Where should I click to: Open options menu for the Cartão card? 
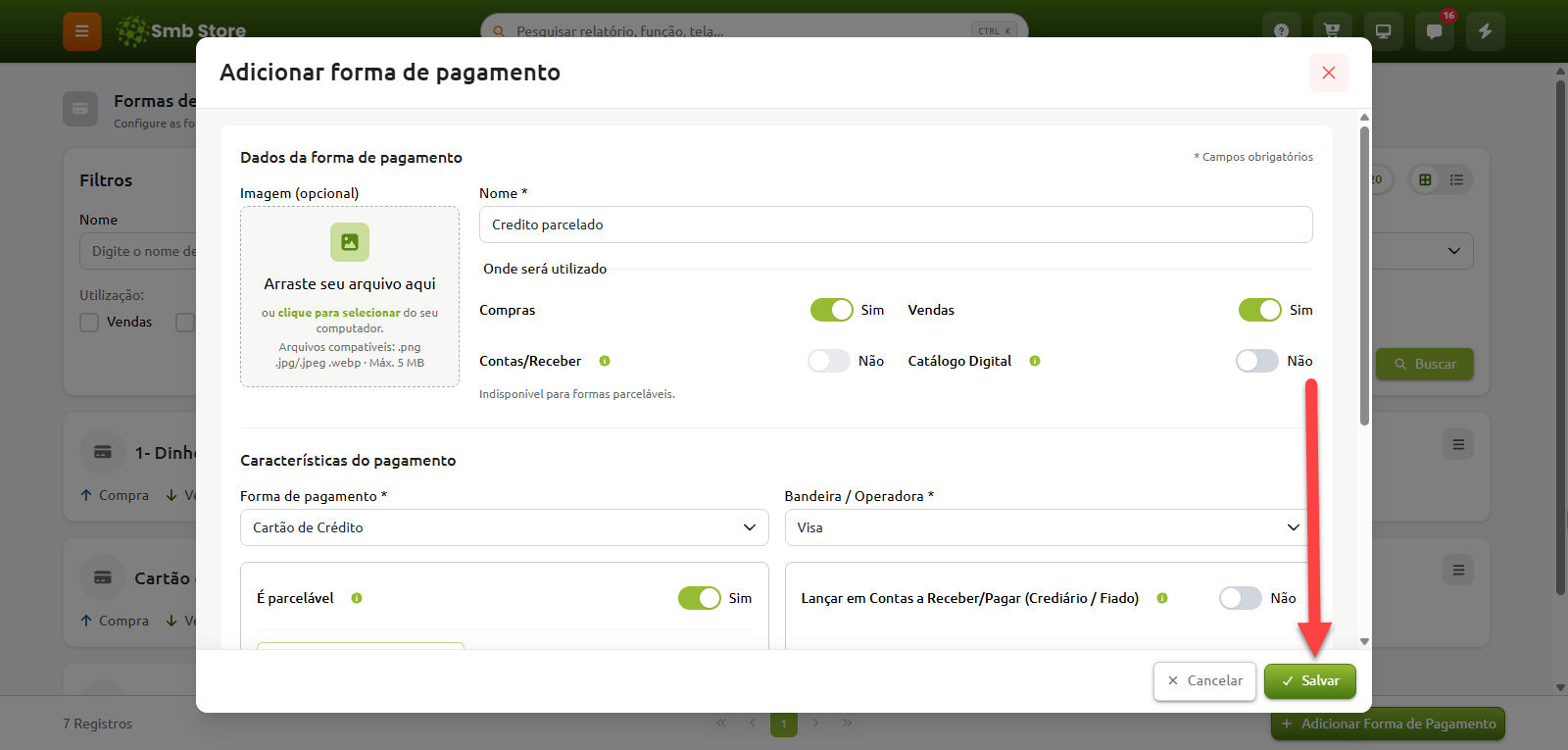1458,570
